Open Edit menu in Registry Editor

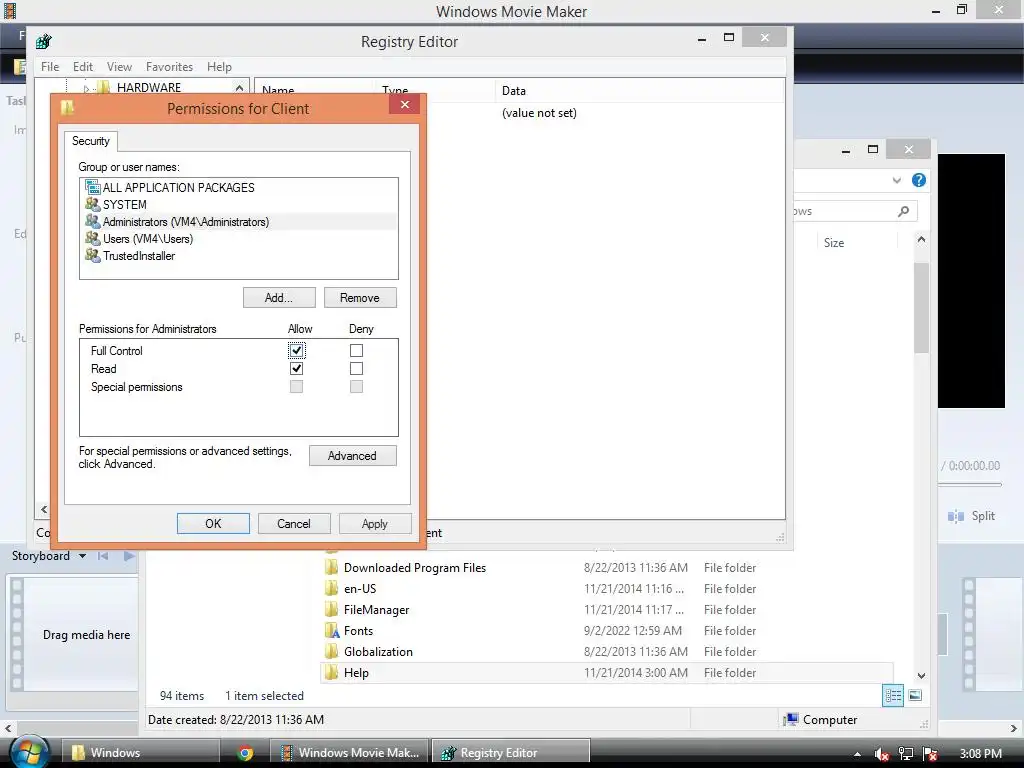(x=83, y=67)
